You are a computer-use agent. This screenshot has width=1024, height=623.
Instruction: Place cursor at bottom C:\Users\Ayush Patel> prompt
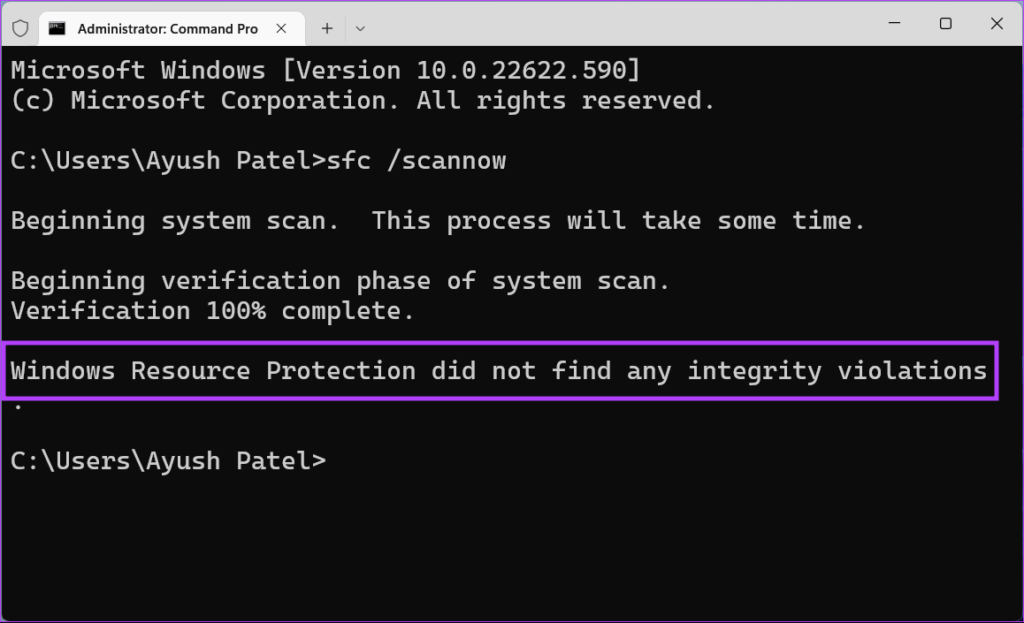pos(168,461)
